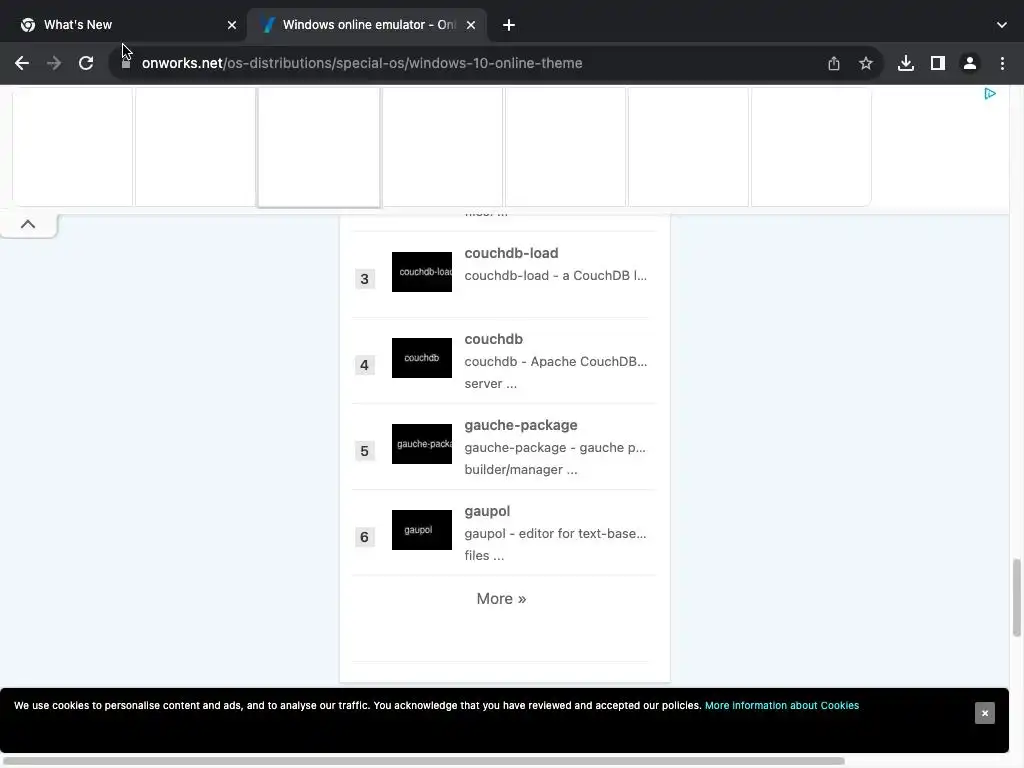
Task: Click the number 6 rank badge
Action: (x=364, y=537)
